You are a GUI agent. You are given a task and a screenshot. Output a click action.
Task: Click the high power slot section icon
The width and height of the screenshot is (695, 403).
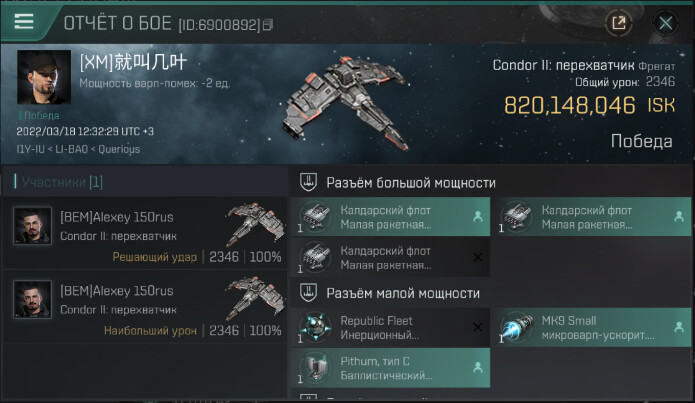click(x=308, y=182)
